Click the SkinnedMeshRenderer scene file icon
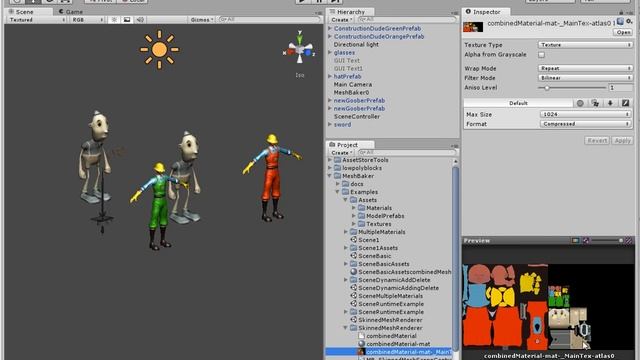 [x=354, y=320]
